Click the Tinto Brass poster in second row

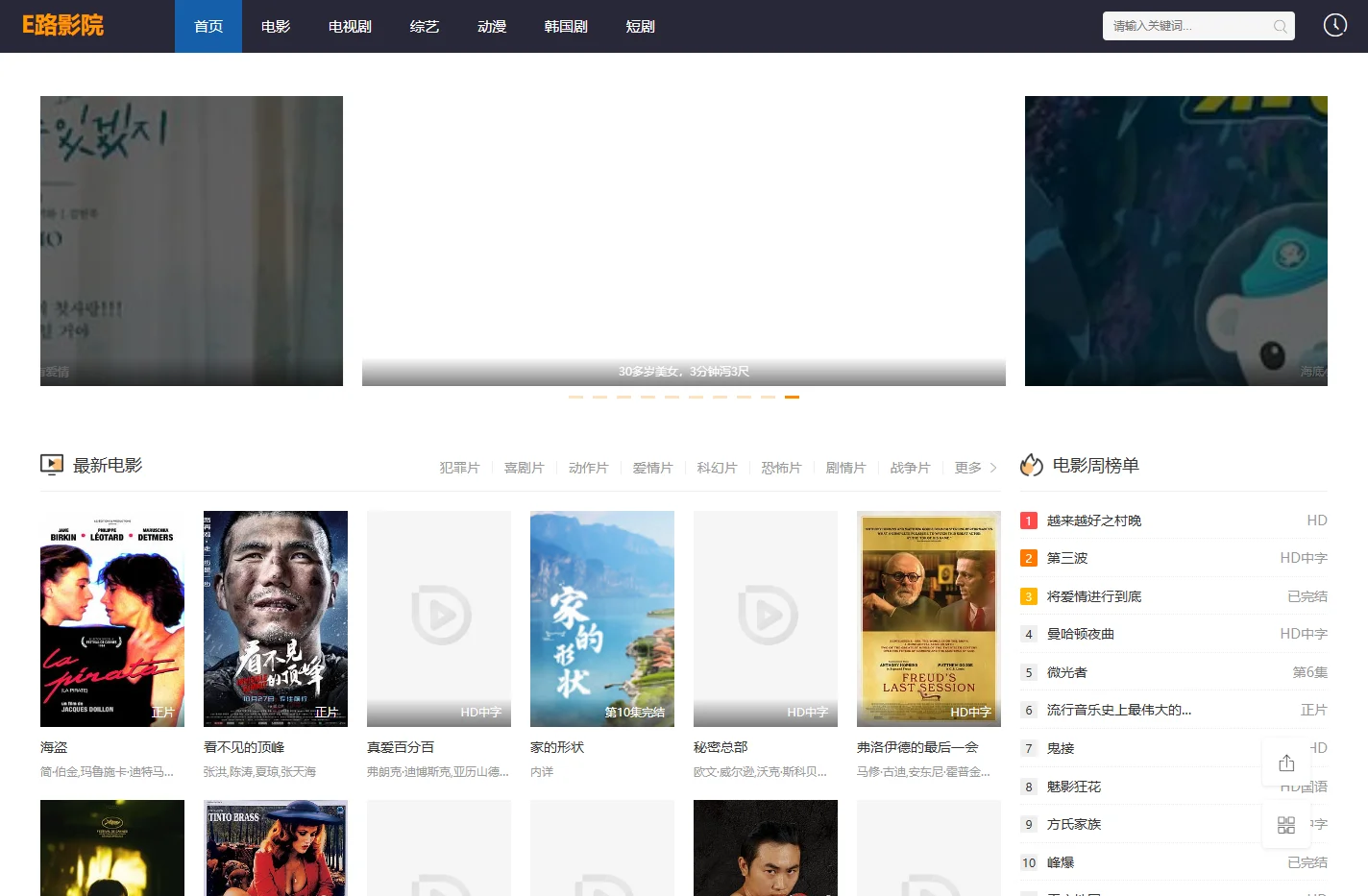[276, 848]
